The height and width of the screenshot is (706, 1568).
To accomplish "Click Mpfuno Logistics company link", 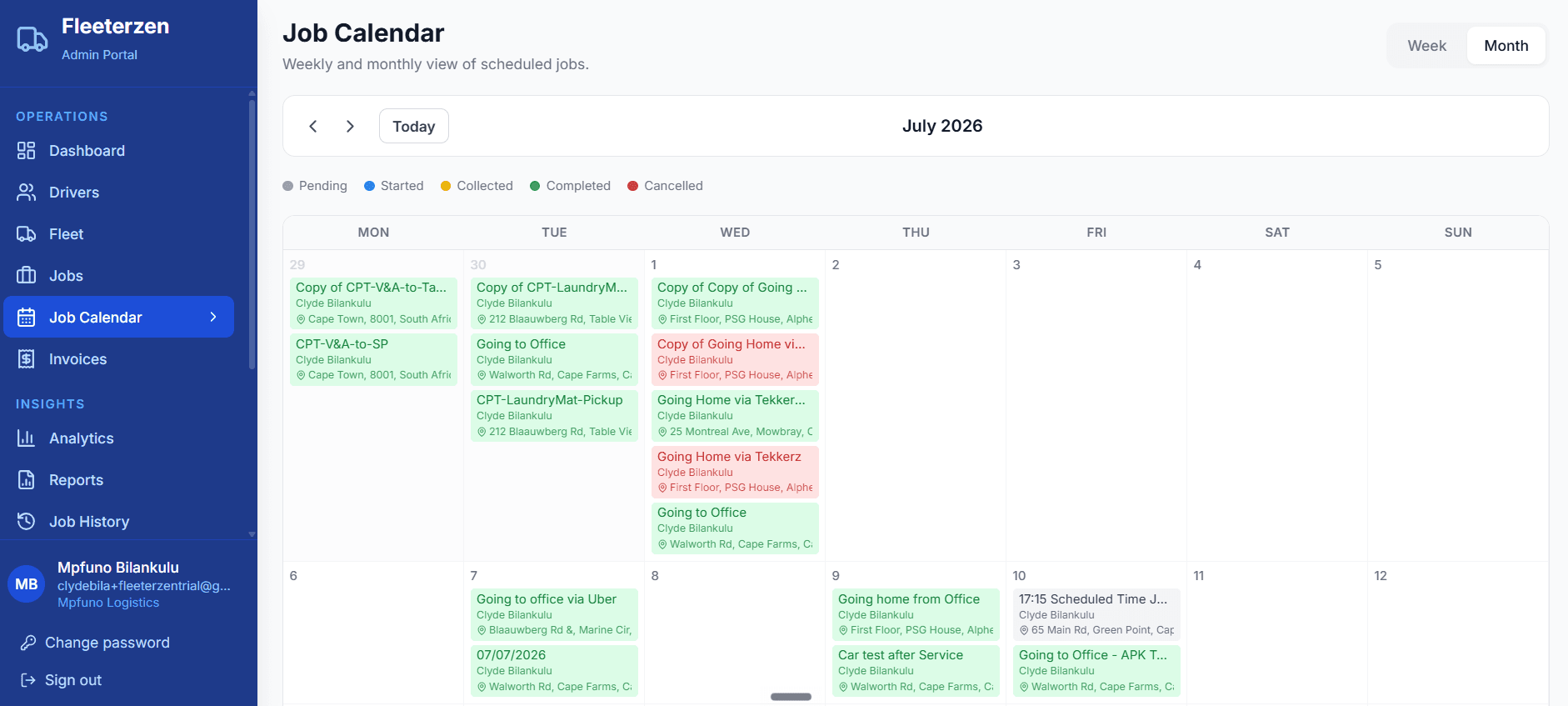I will tap(108, 603).
